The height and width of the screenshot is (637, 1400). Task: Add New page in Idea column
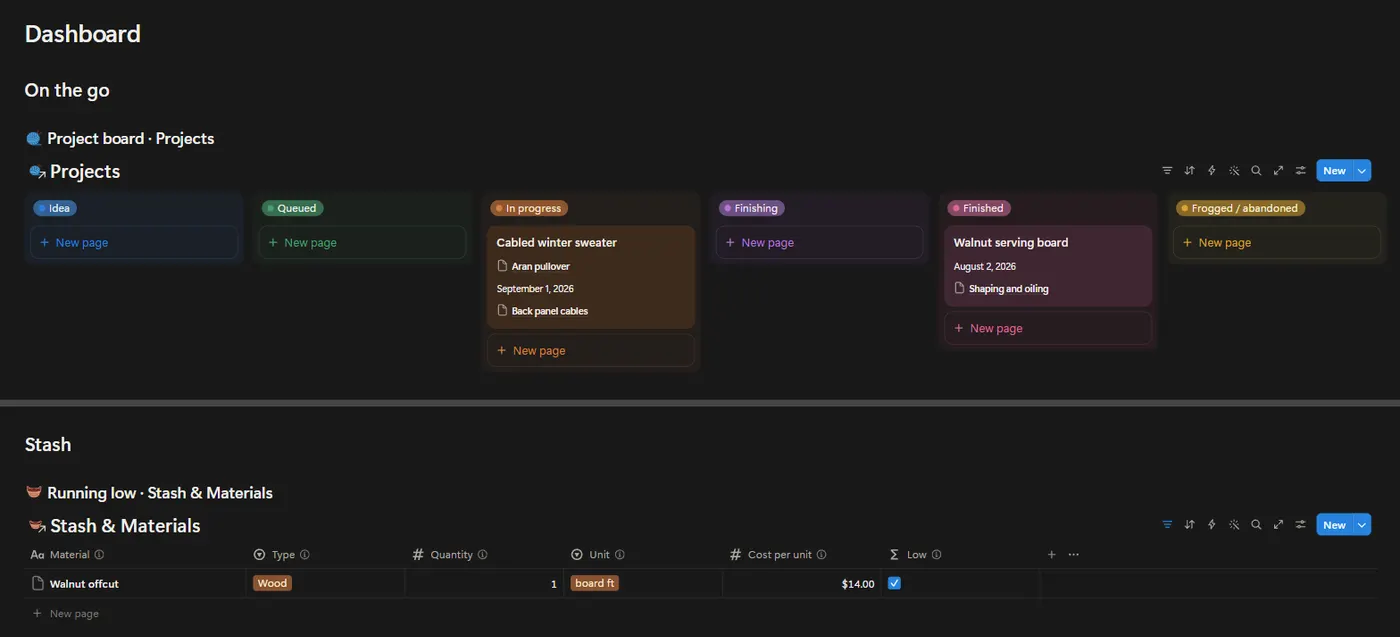click(134, 243)
